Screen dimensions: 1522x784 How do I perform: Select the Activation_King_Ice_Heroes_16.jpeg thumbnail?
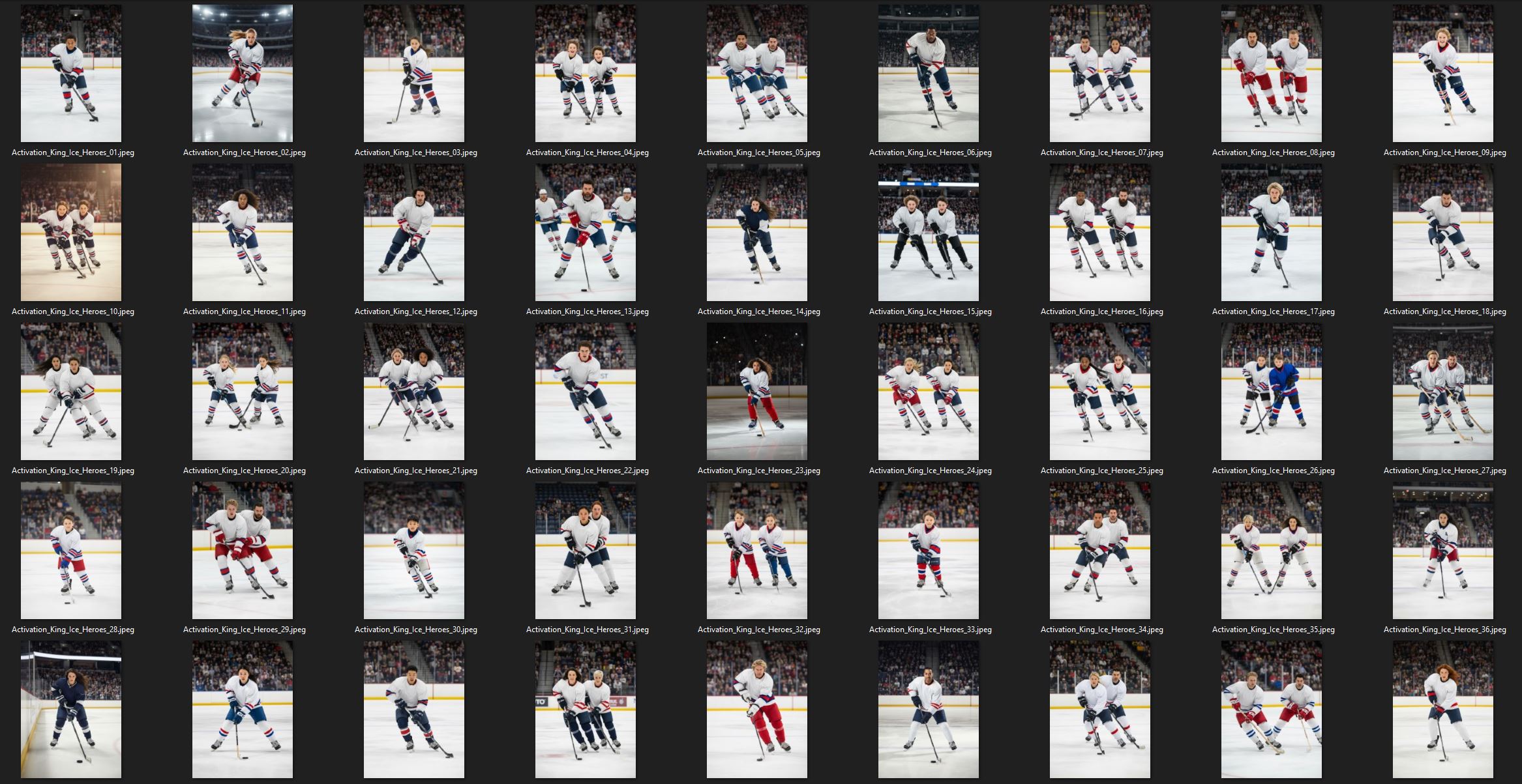(1100, 233)
